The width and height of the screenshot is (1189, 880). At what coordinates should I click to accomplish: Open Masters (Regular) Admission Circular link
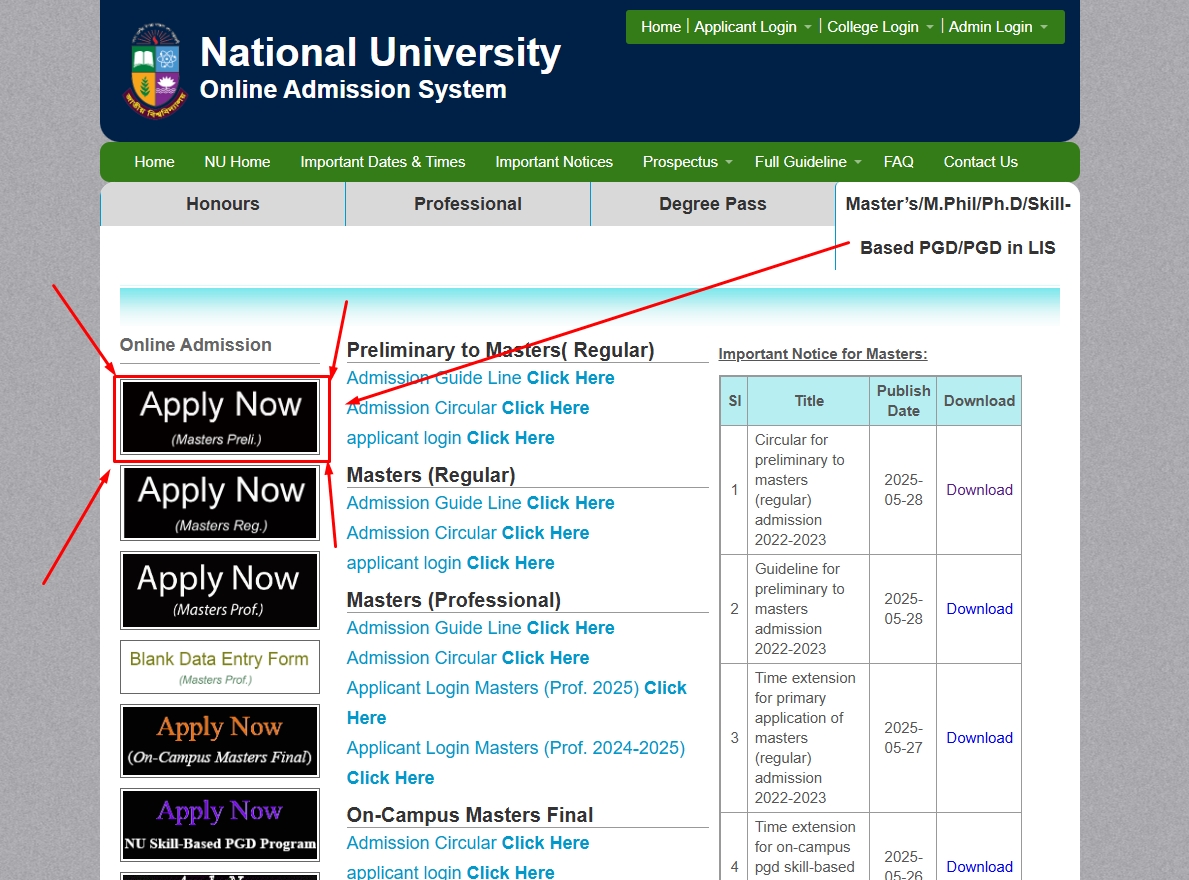coord(467,533)
